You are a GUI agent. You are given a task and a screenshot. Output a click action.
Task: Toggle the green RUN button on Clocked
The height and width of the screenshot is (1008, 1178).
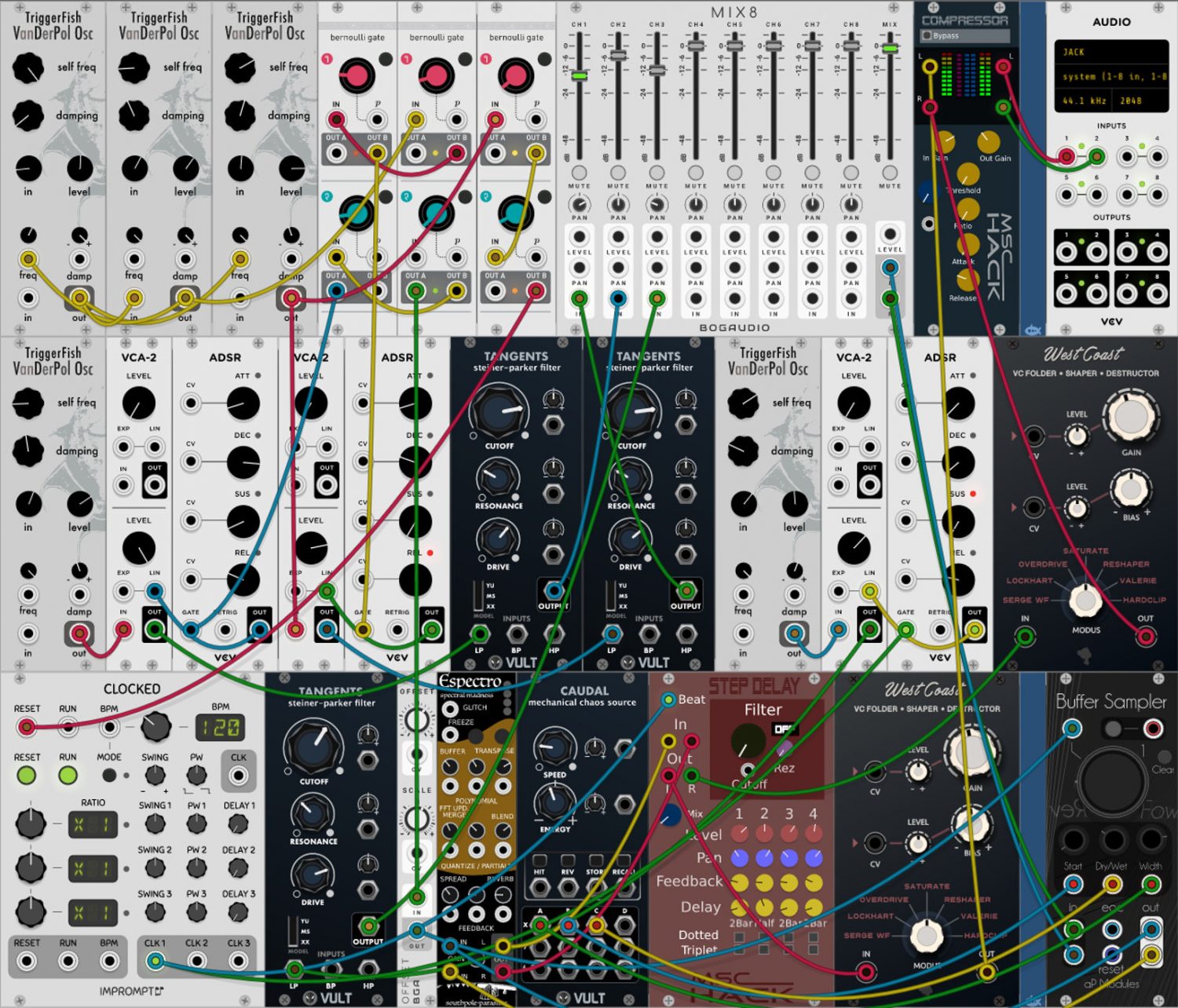point(68,776)
